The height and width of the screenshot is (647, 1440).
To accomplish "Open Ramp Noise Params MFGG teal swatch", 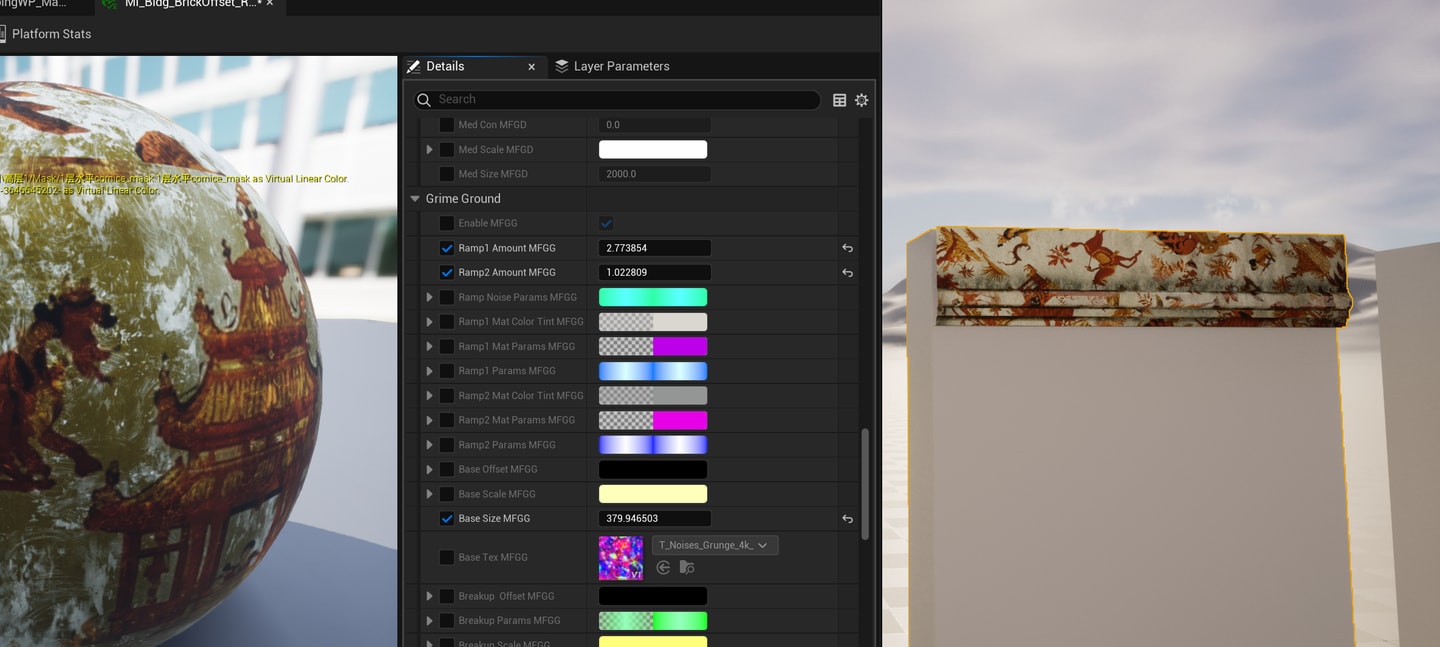I will pos(653,298).
